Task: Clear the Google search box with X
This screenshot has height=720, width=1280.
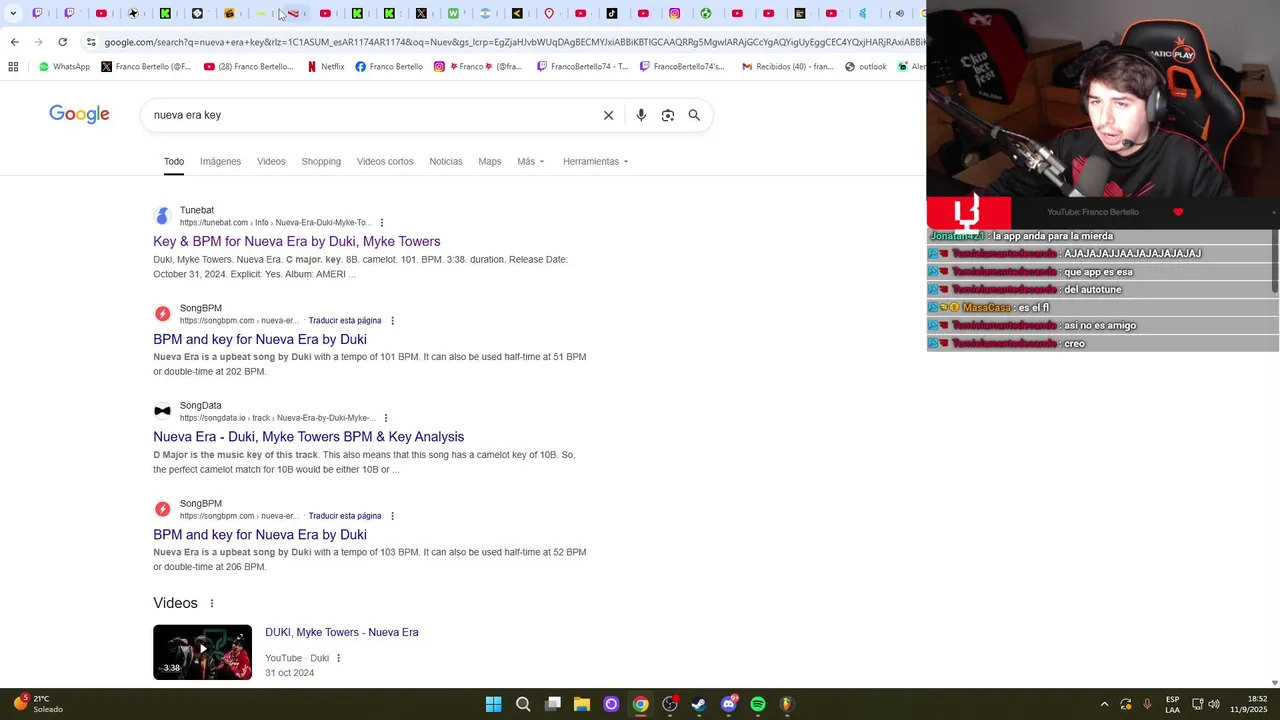Action: coord(608,115)
